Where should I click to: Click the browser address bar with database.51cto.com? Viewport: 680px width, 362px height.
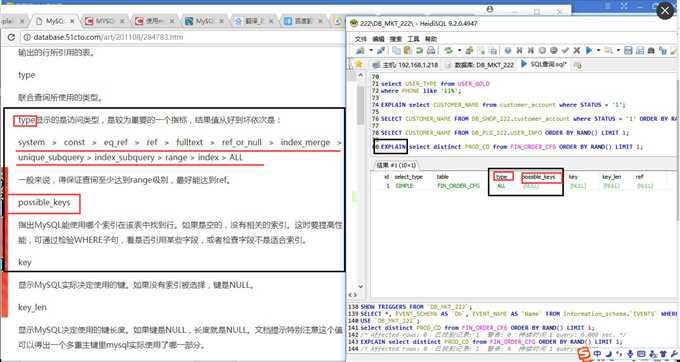(182, 37)
